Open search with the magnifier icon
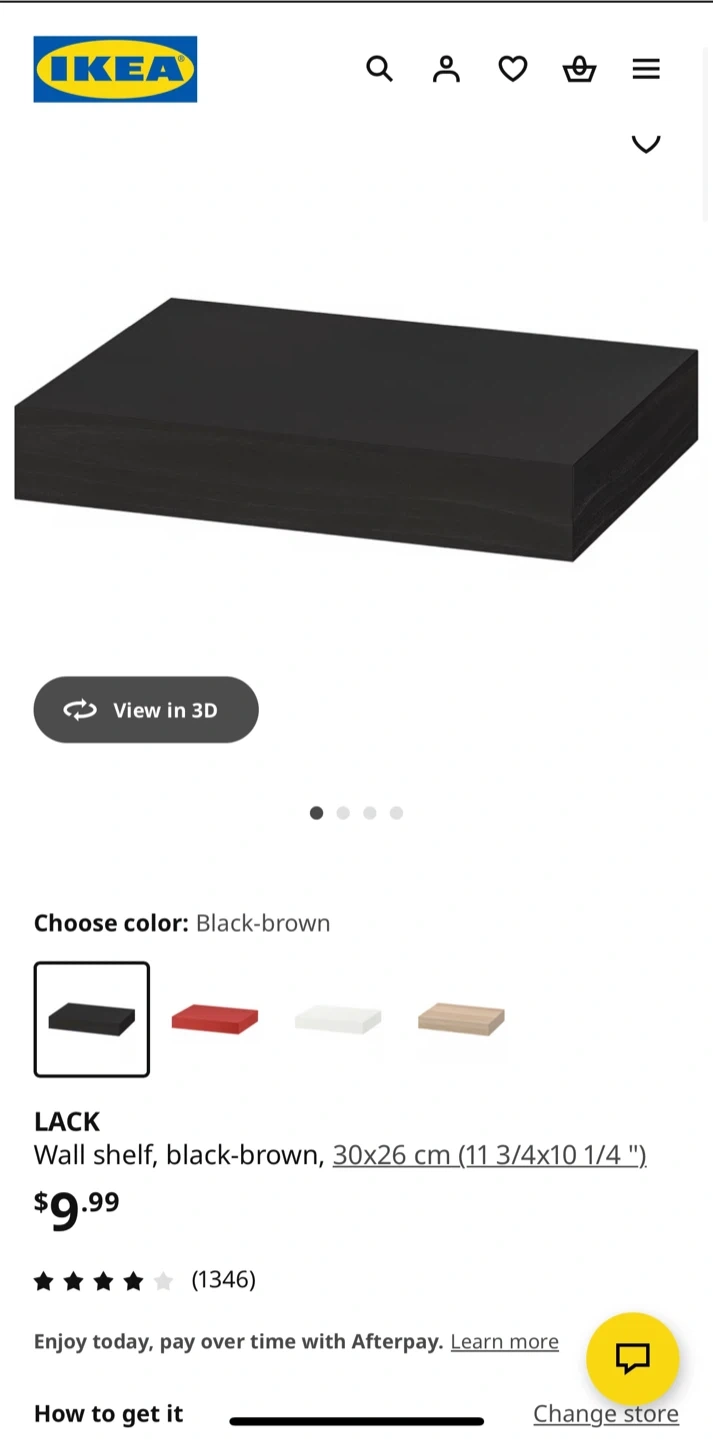 click(x=379, y=69)
